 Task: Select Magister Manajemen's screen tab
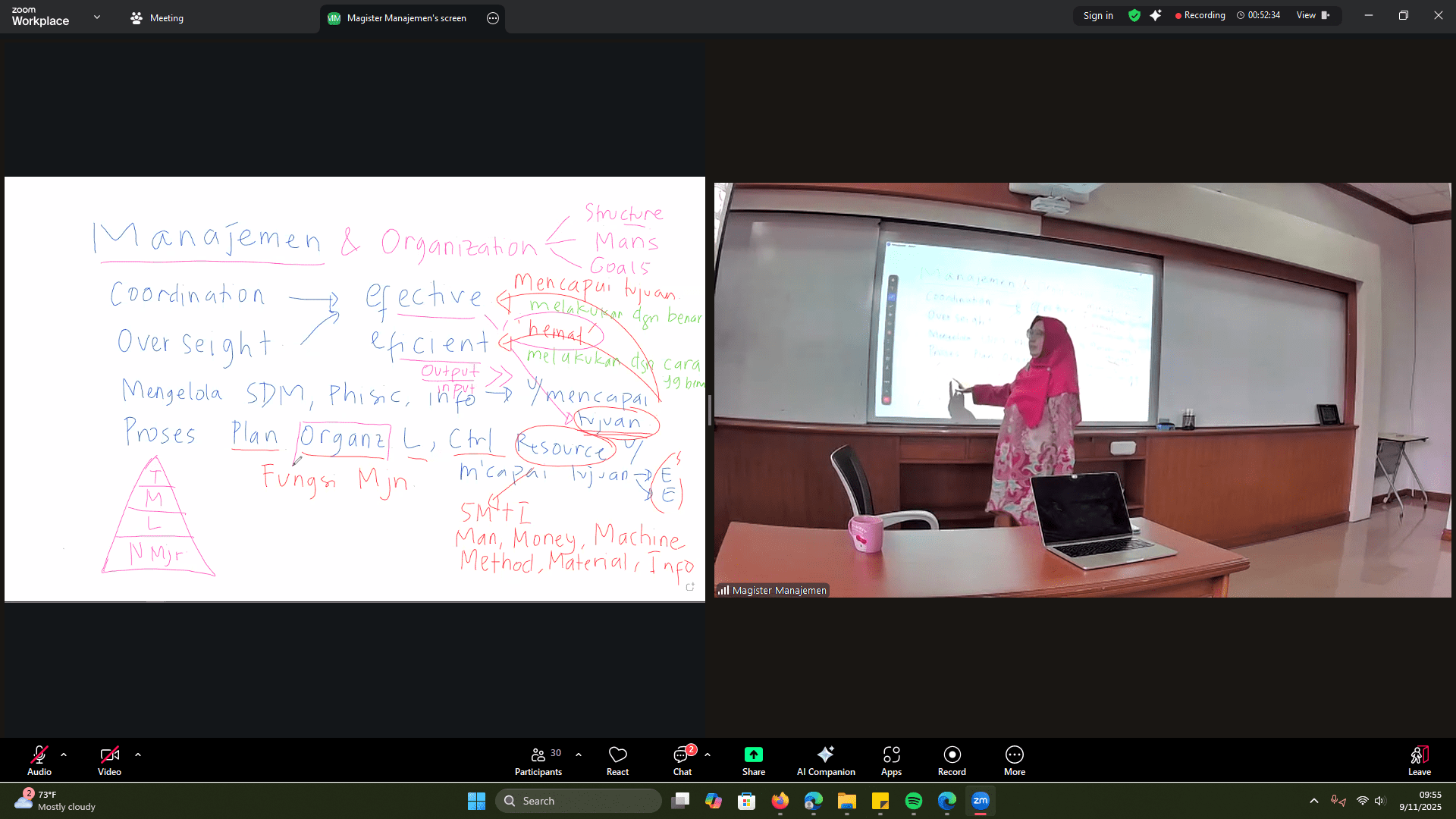(406, 18)
